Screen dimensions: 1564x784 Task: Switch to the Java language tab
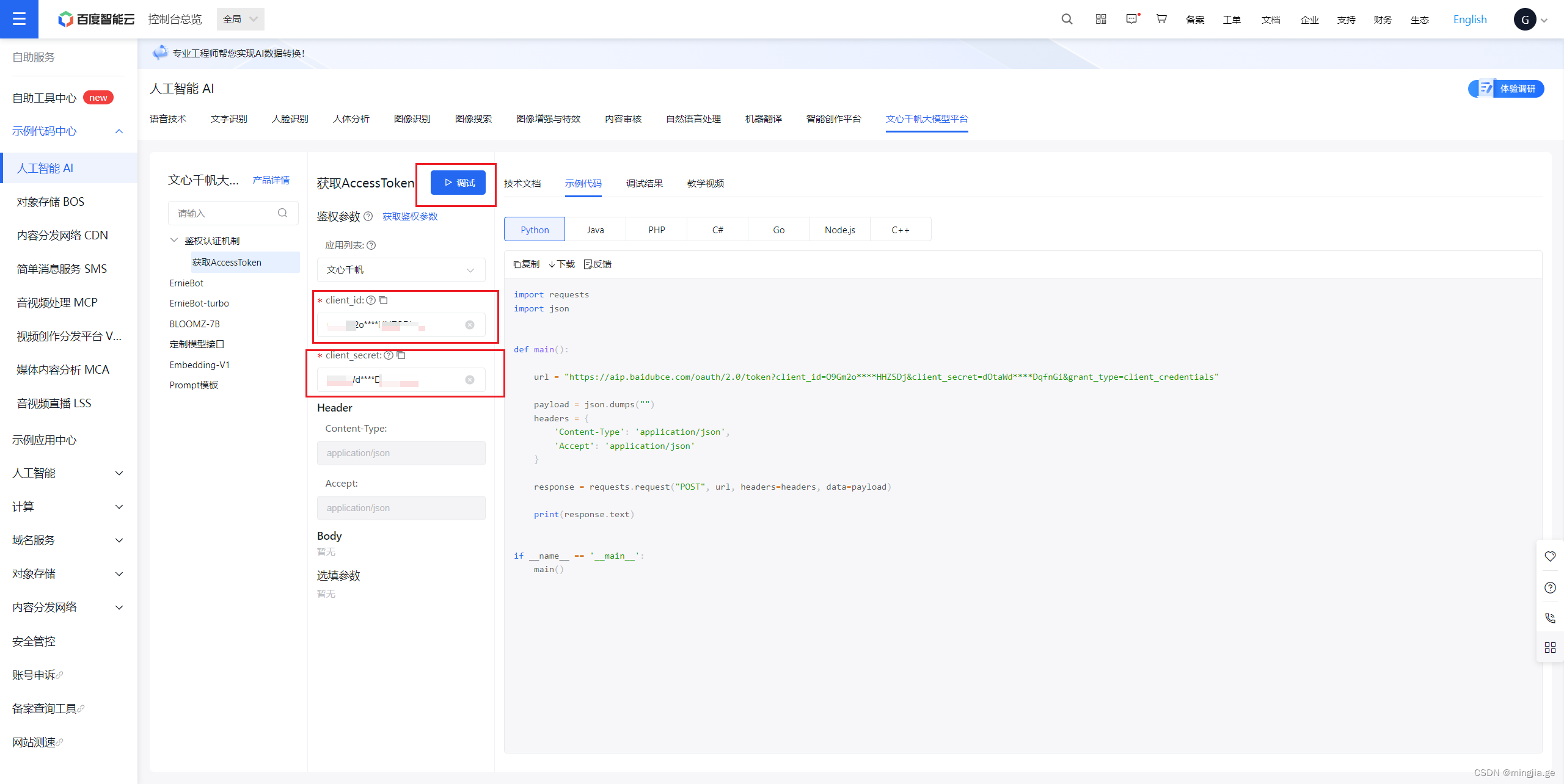(x=596, y=229)
